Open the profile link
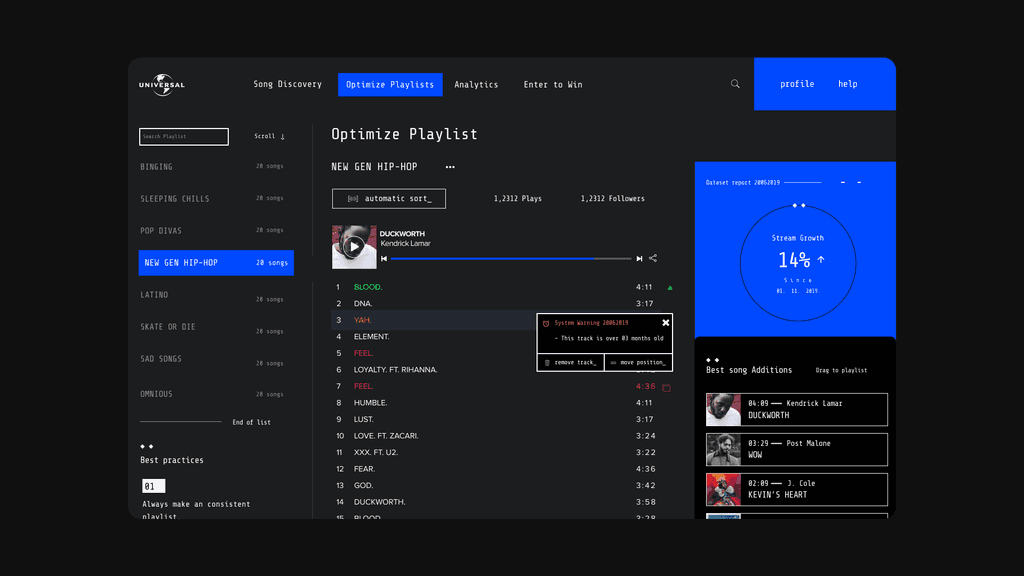Screen dimensions: 1024x576 click(797, 84)
